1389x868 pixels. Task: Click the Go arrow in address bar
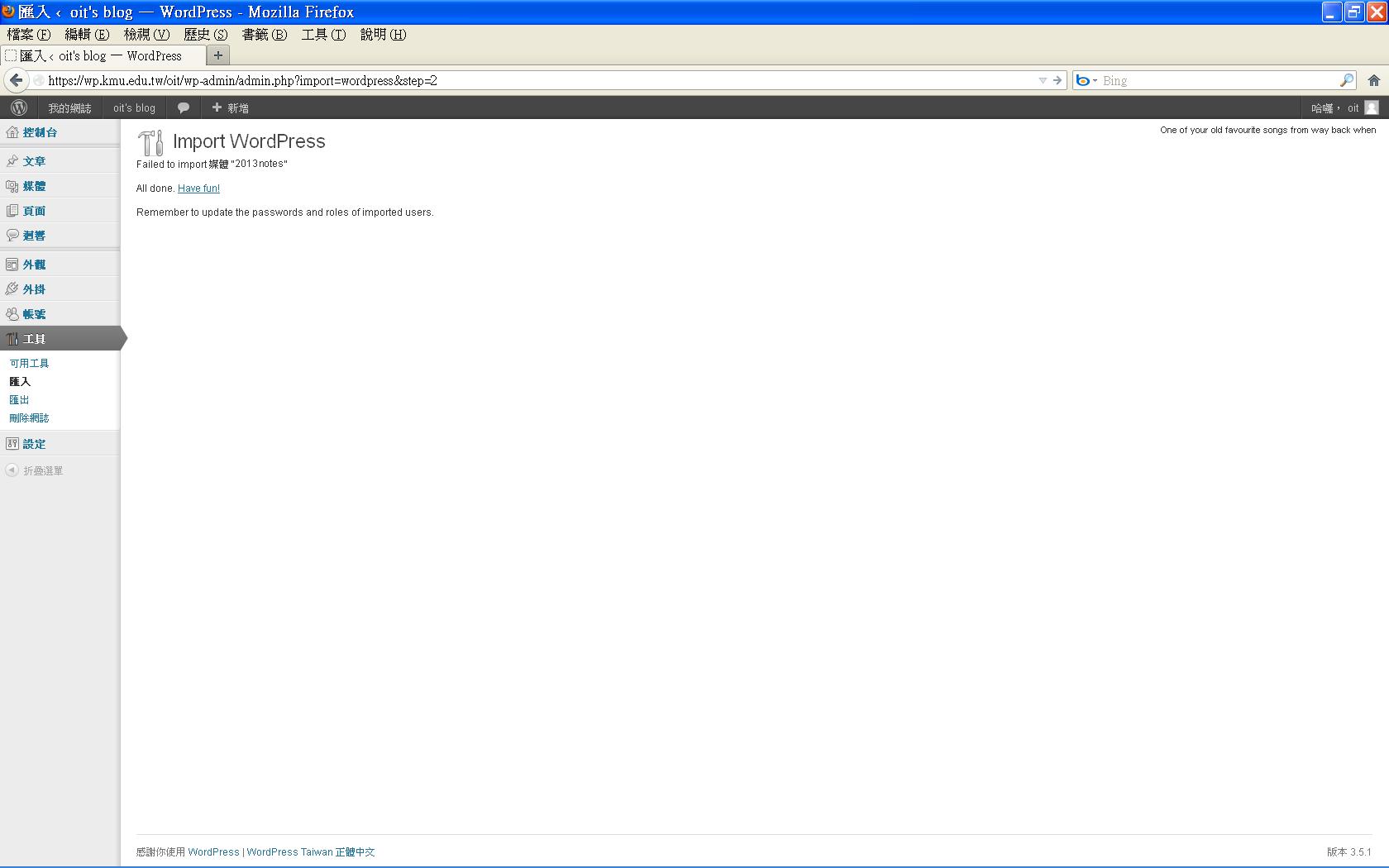pyautogui.click(x=1057, y=80)
